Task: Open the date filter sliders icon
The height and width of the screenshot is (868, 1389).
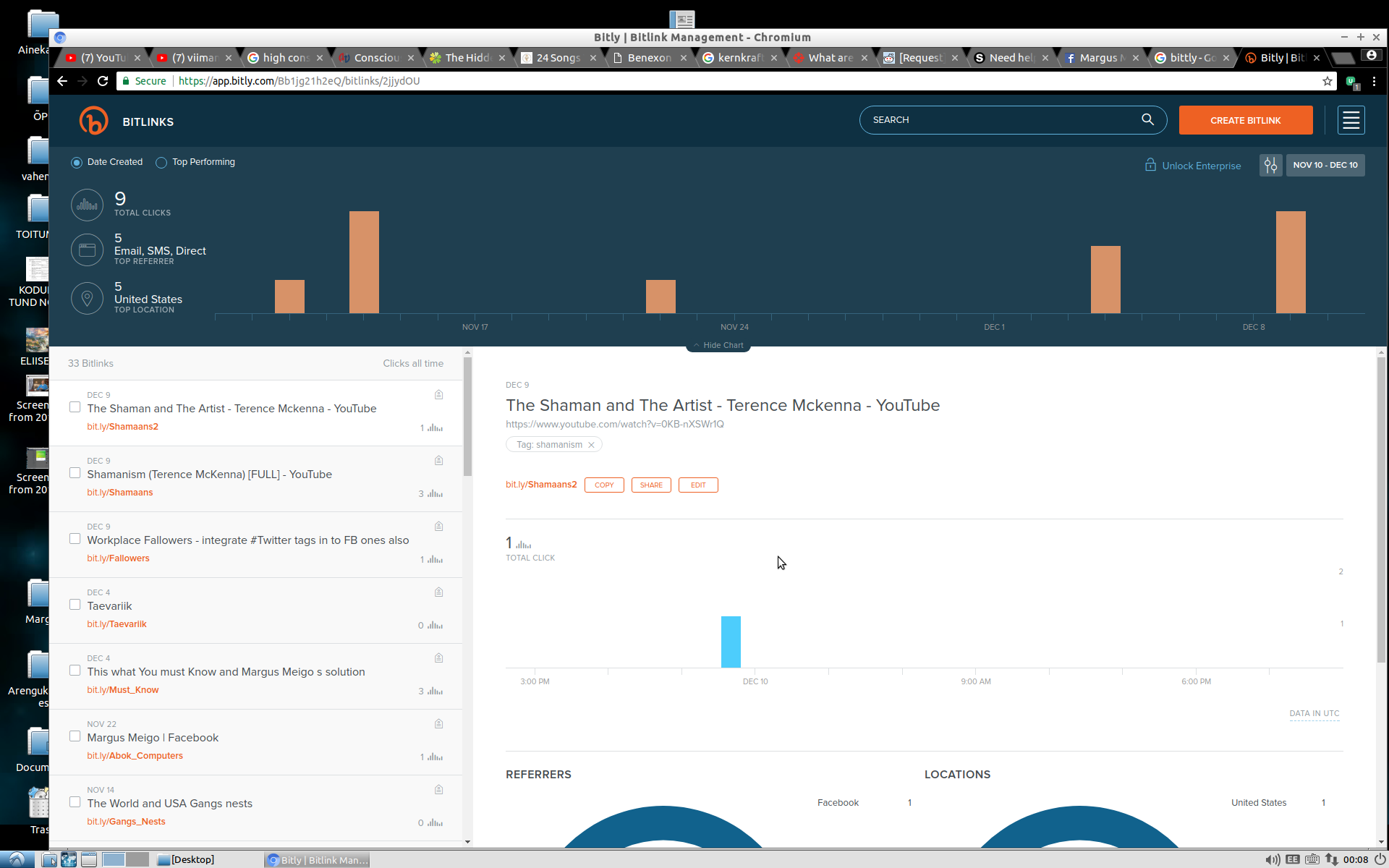Action: [x=1270, y=165]
